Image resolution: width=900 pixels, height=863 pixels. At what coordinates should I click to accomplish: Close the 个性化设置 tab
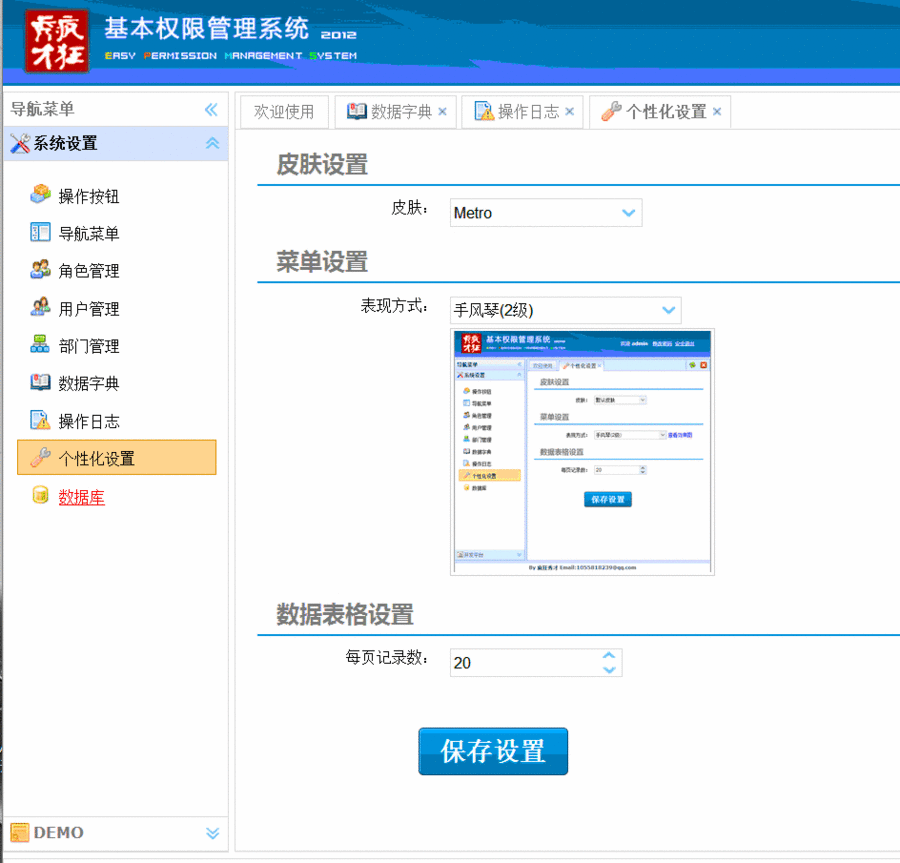717,111
